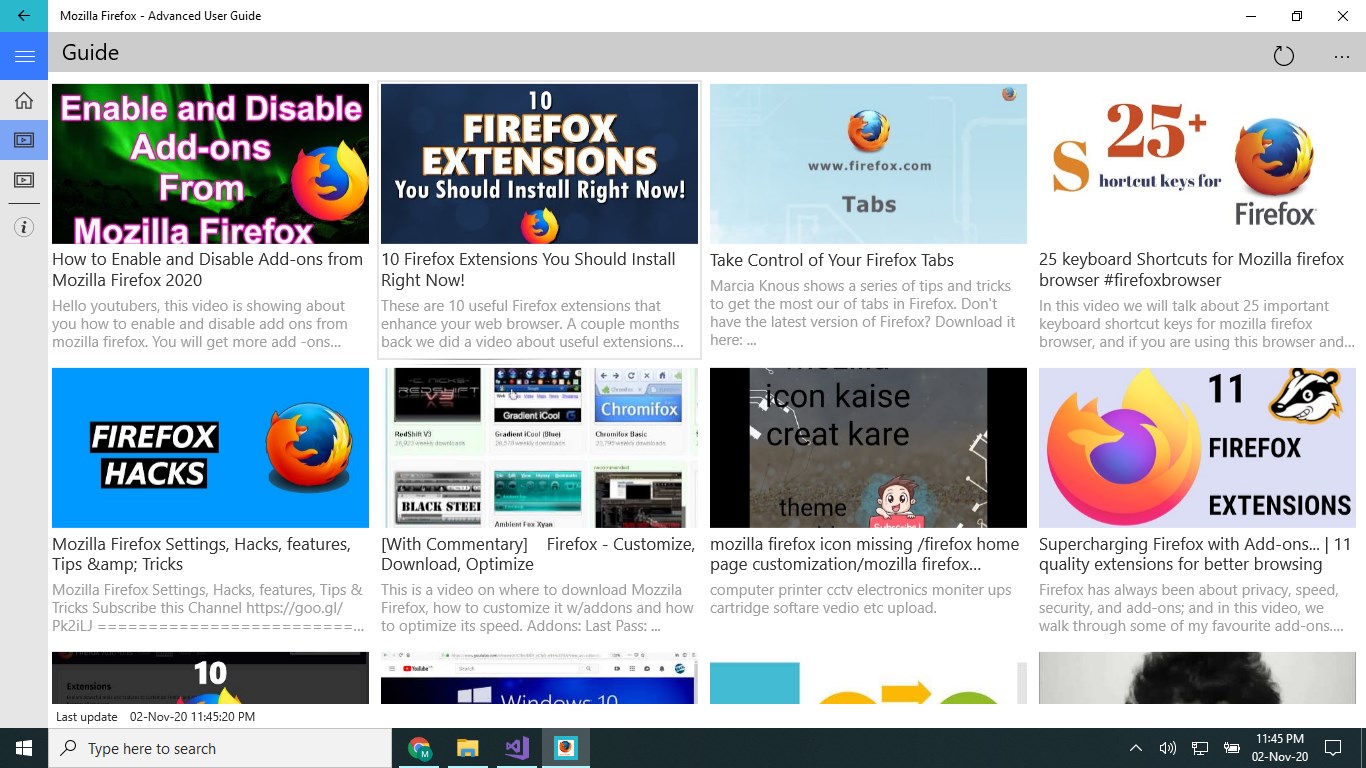Image resolution: width=1366 pixels, height=768 pixels.
Task: Play the 10 Firefox Extensions video
Action: click(x=539, y=163)
